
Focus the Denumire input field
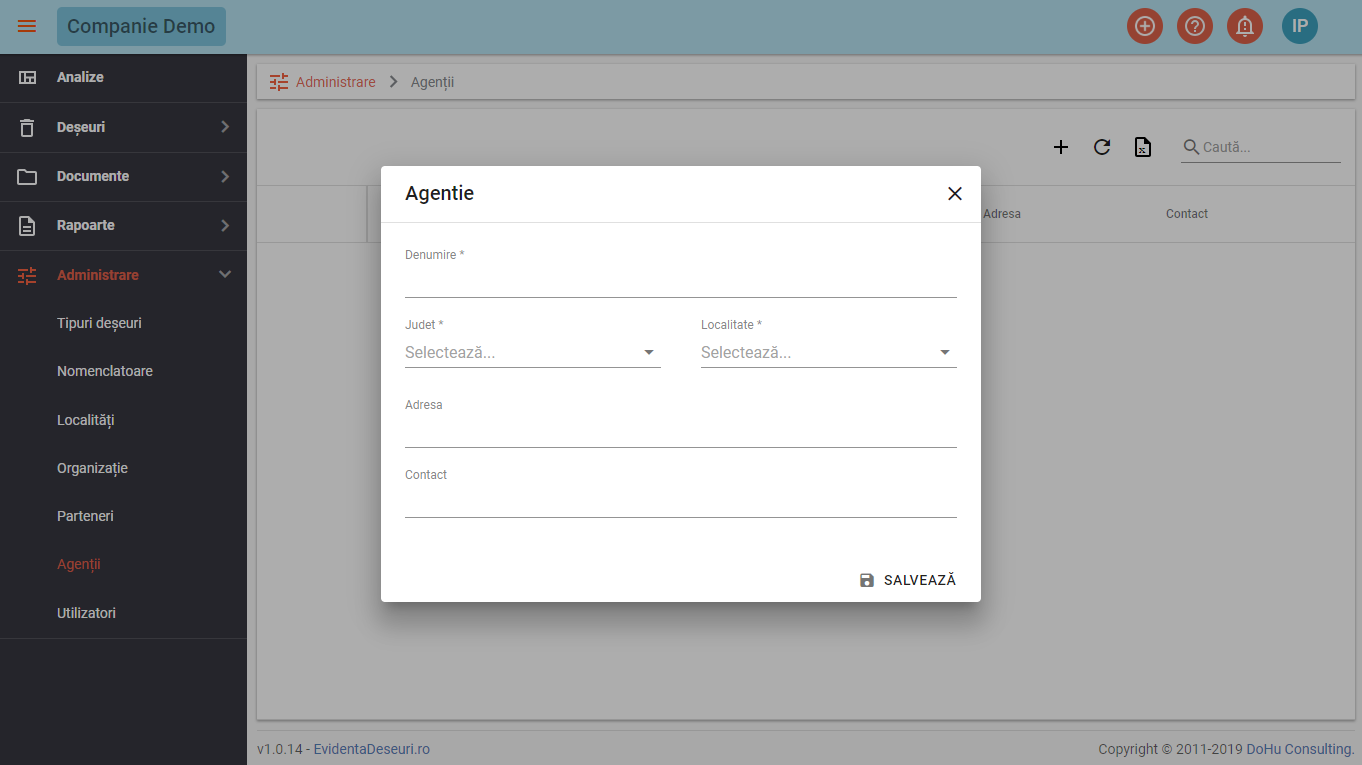681,283
